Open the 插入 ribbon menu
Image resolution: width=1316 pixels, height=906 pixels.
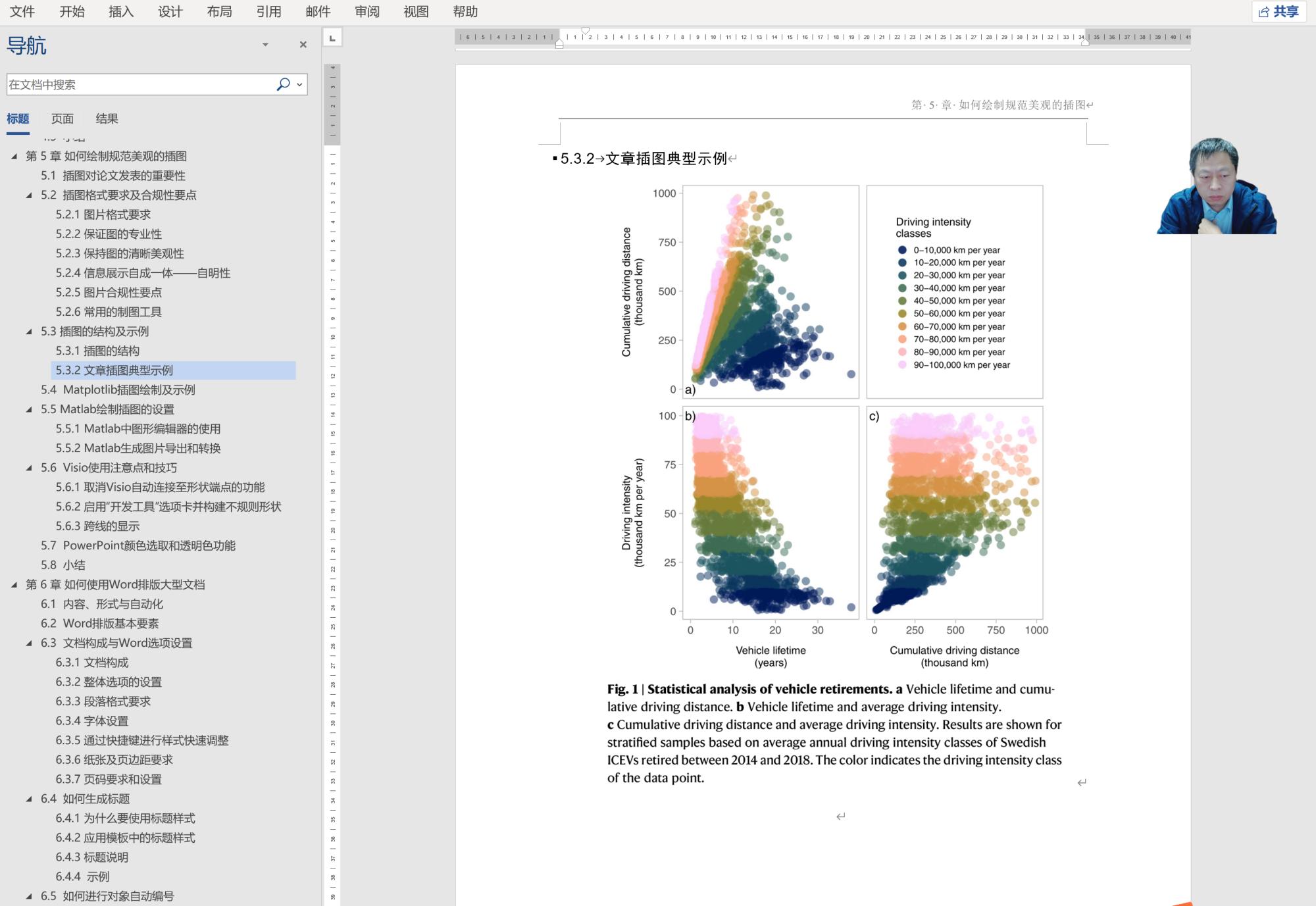(x=121, y=12)
